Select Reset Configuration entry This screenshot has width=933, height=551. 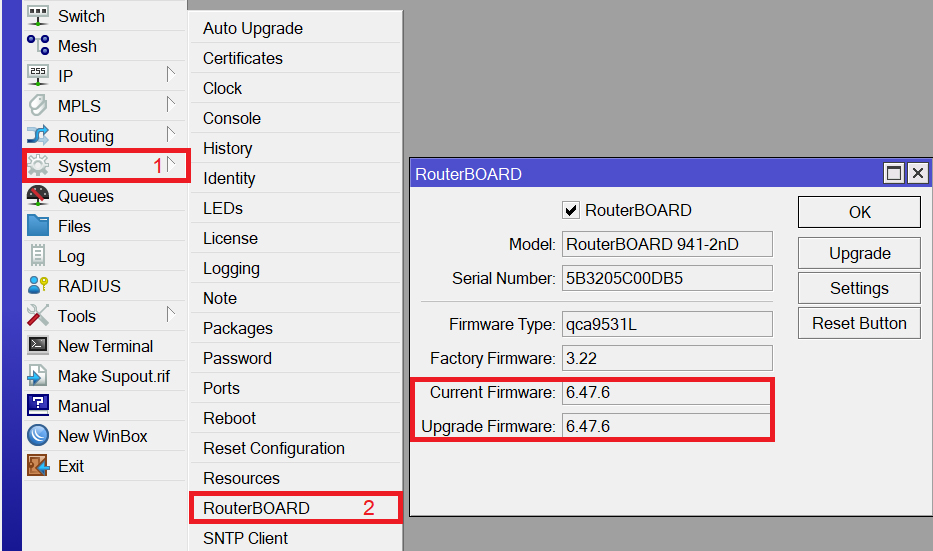tap(296, 448)
